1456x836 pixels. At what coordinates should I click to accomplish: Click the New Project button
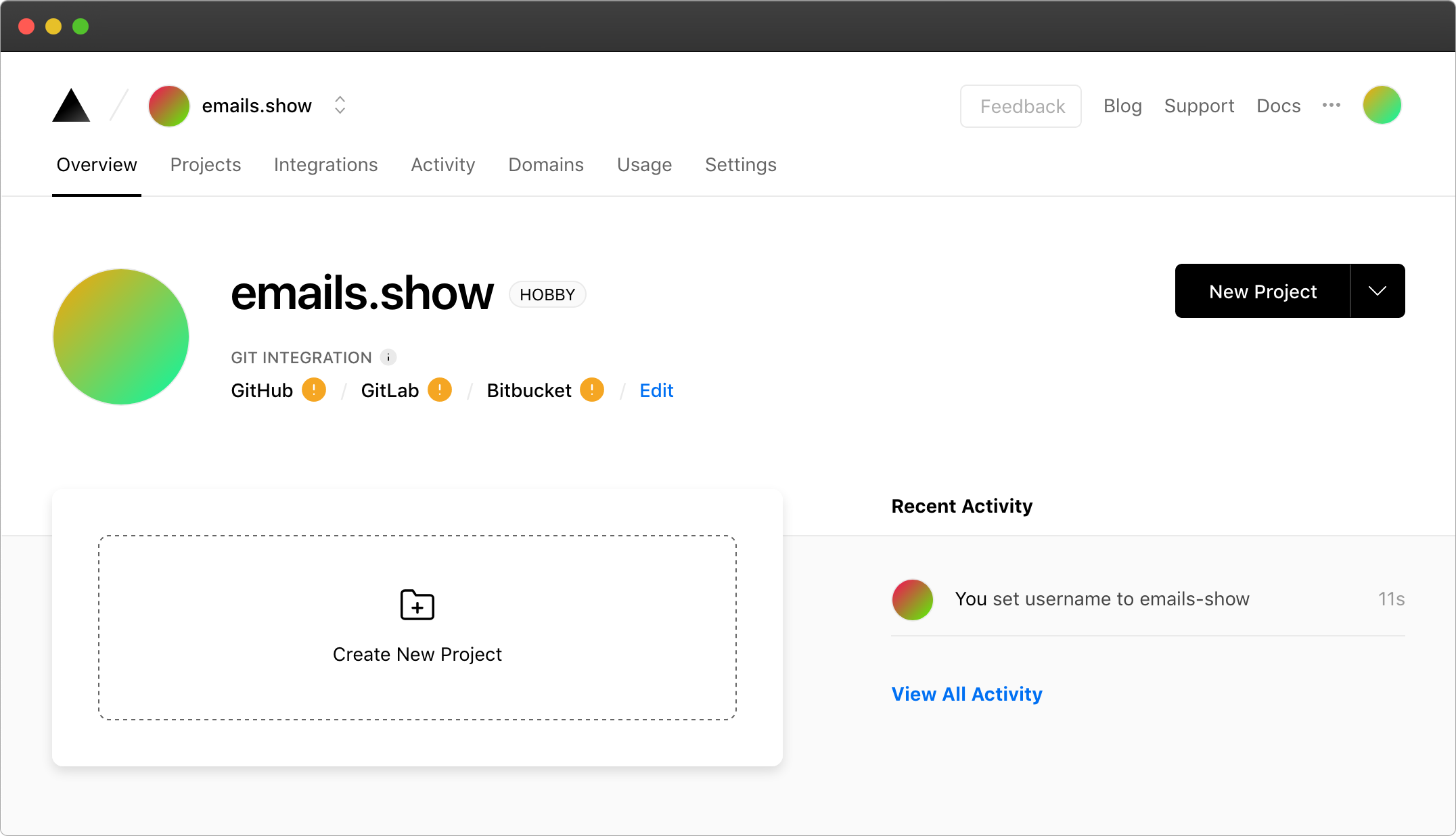tap(1262, 291)
